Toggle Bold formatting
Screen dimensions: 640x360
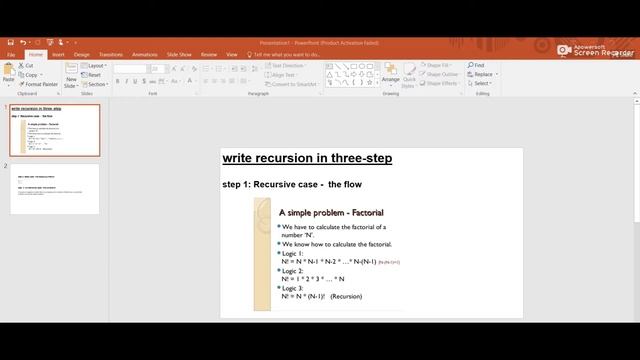(118, 82)
